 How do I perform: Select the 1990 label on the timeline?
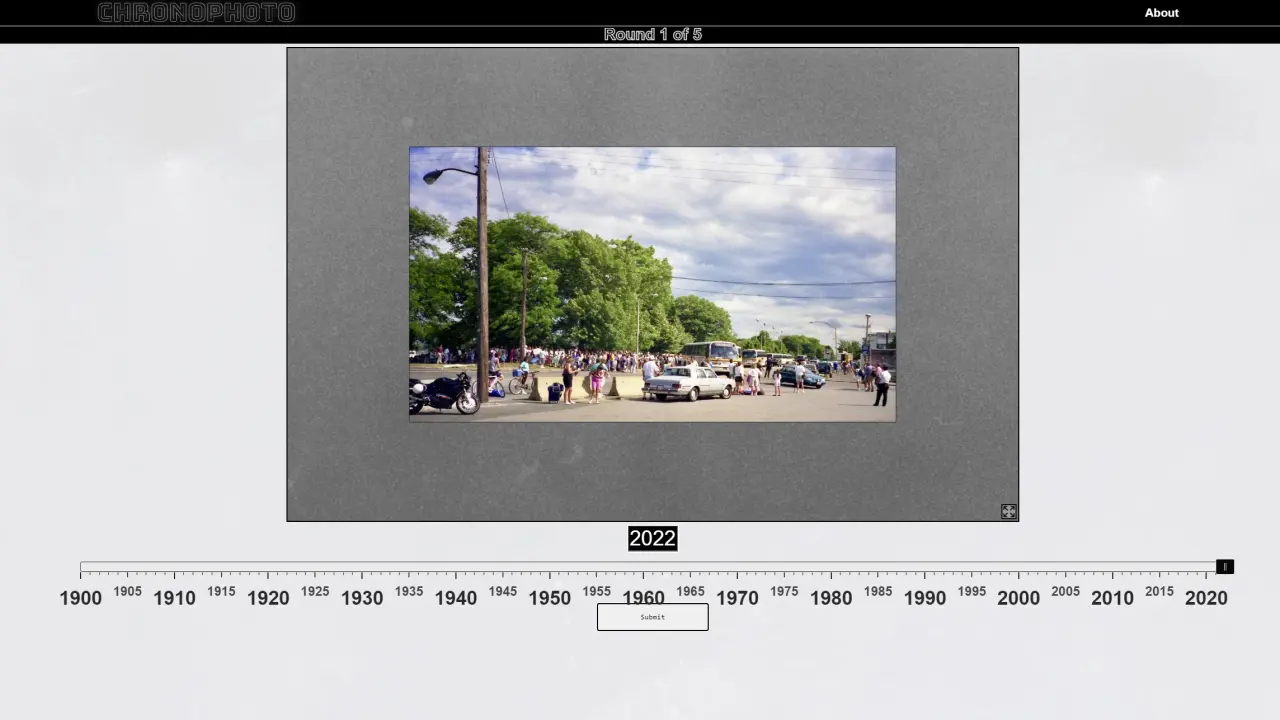click(x=925, y=598)
